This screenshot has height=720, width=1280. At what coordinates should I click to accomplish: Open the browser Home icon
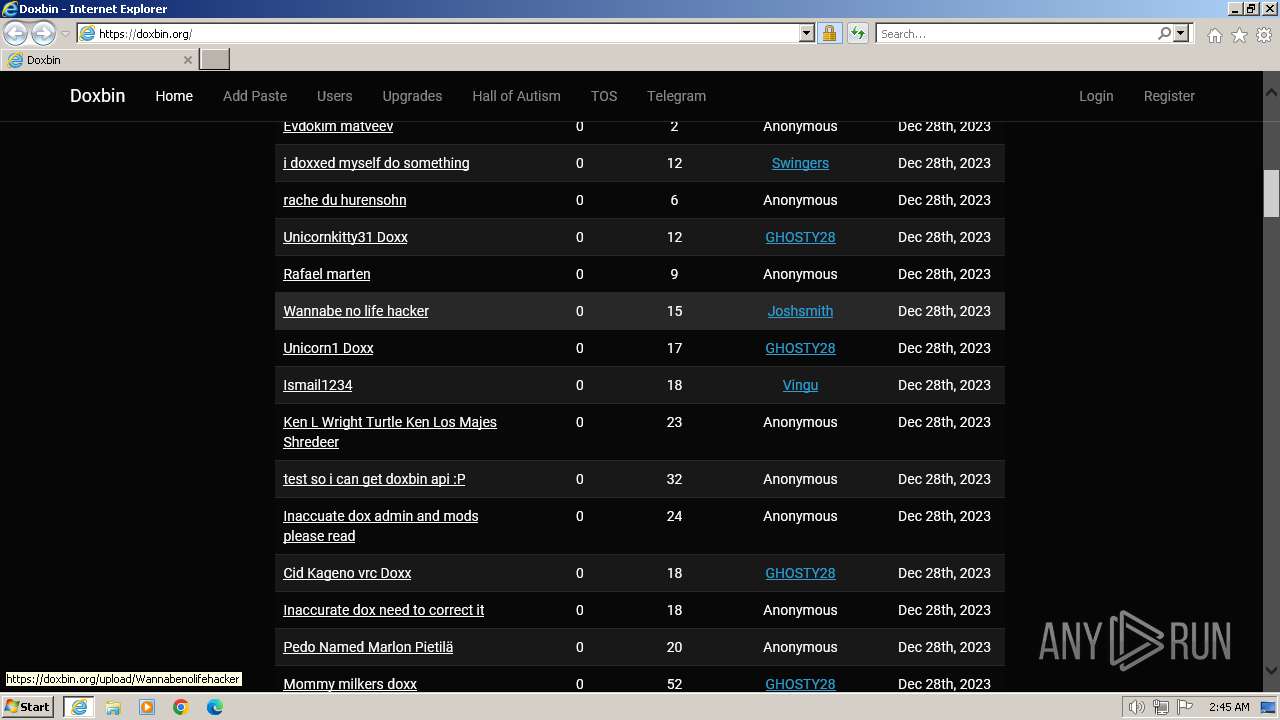point(1214,35)
